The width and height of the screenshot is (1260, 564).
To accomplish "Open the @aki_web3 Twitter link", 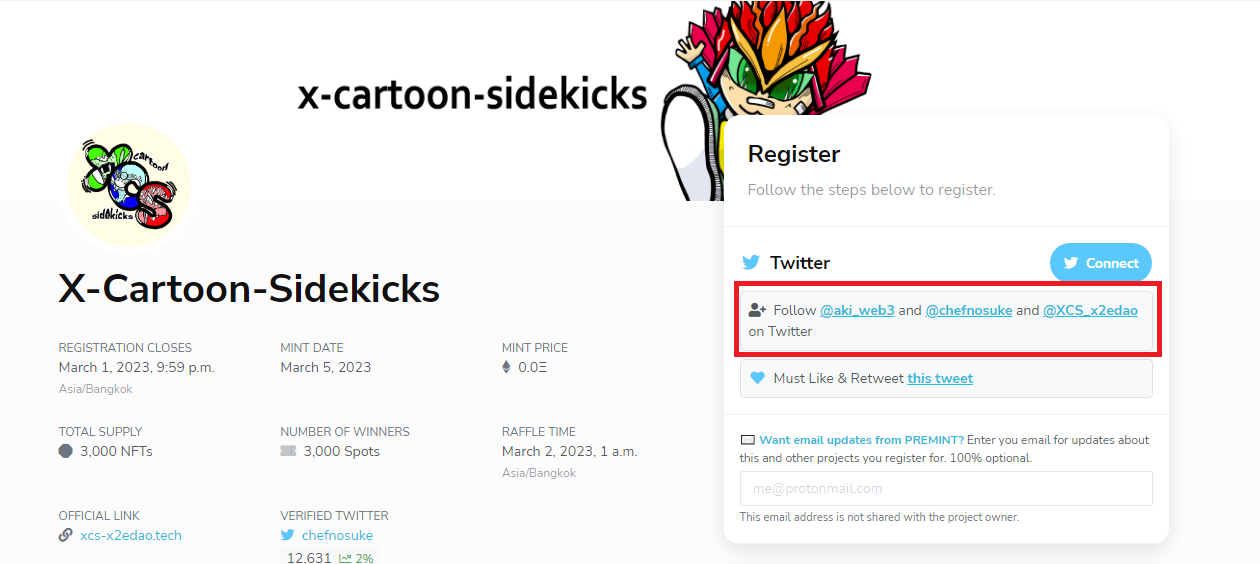I will [857, 310].
